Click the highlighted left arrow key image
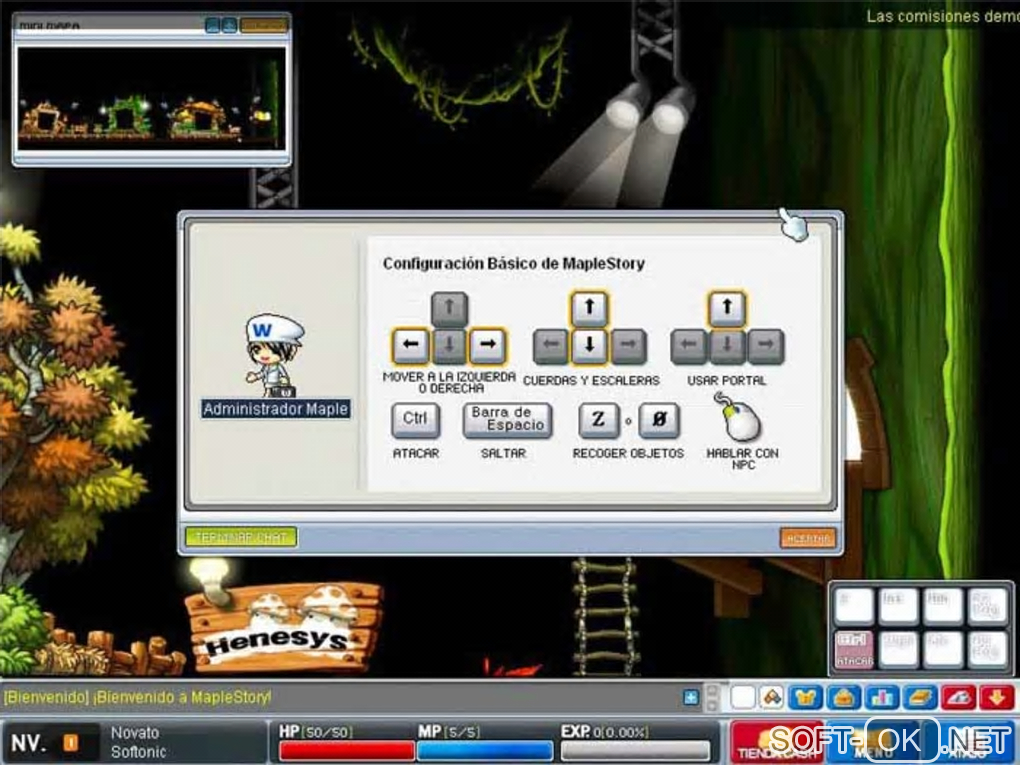This screenshot has height=765, width=1020. pyautogui.click(x=411, y=345)
